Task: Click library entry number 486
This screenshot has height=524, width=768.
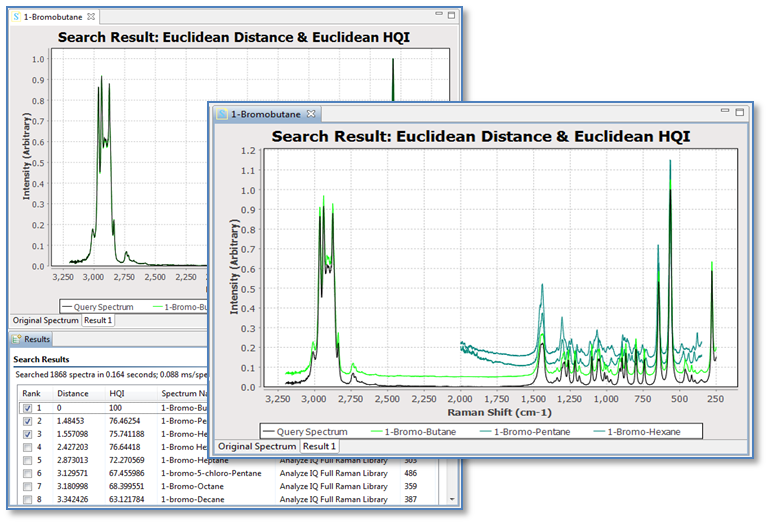Action: coord(410,473)
